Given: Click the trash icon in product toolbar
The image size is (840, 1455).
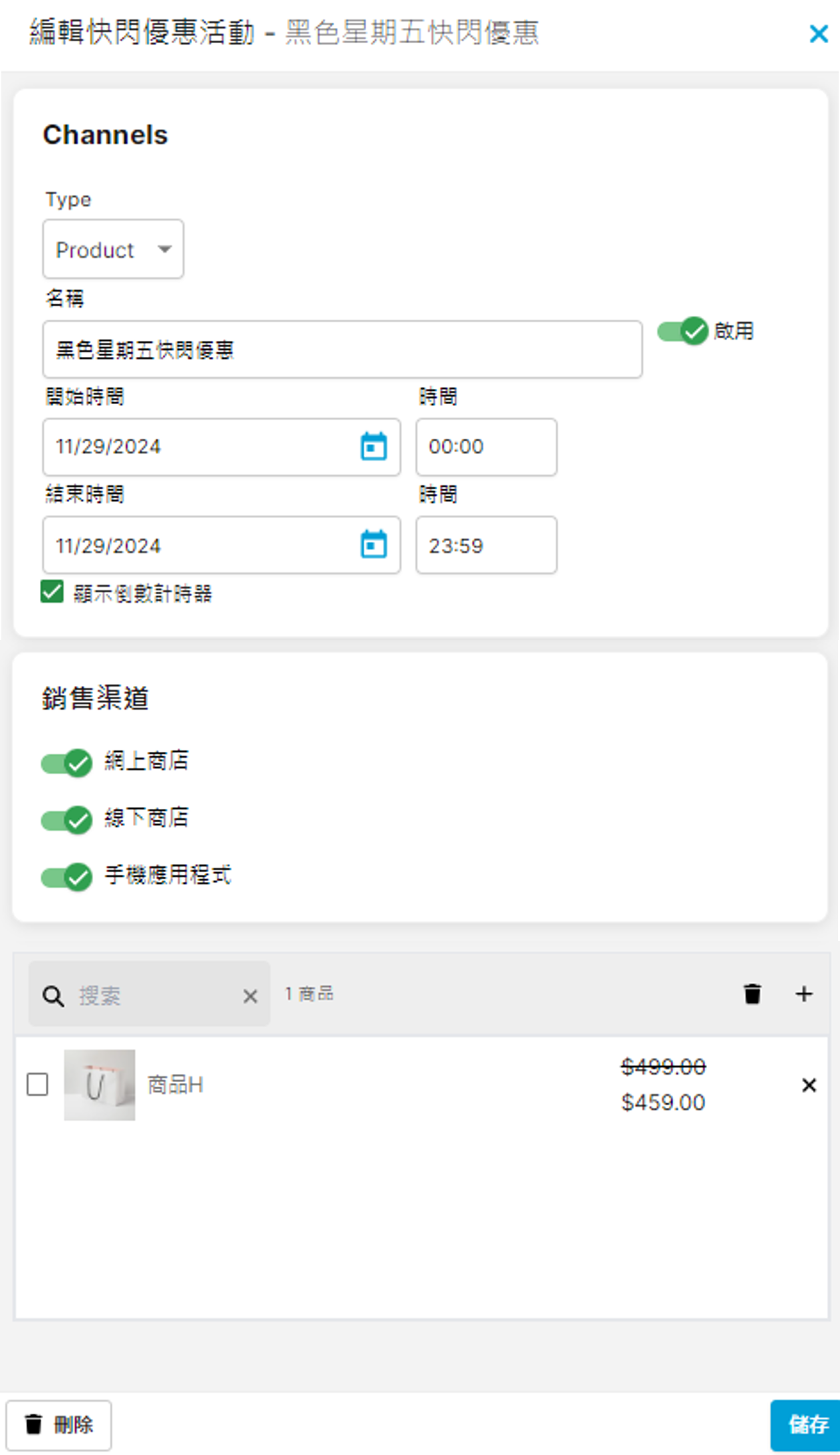Looking at the screenshot, I should click(752, 994).
